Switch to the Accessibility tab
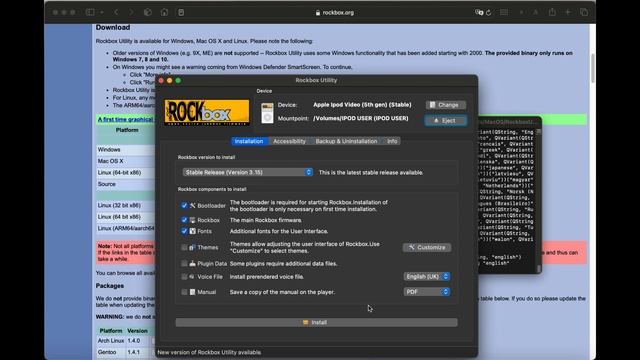Image resolution: width=640 pixels, height=360 pixels. 289,141
